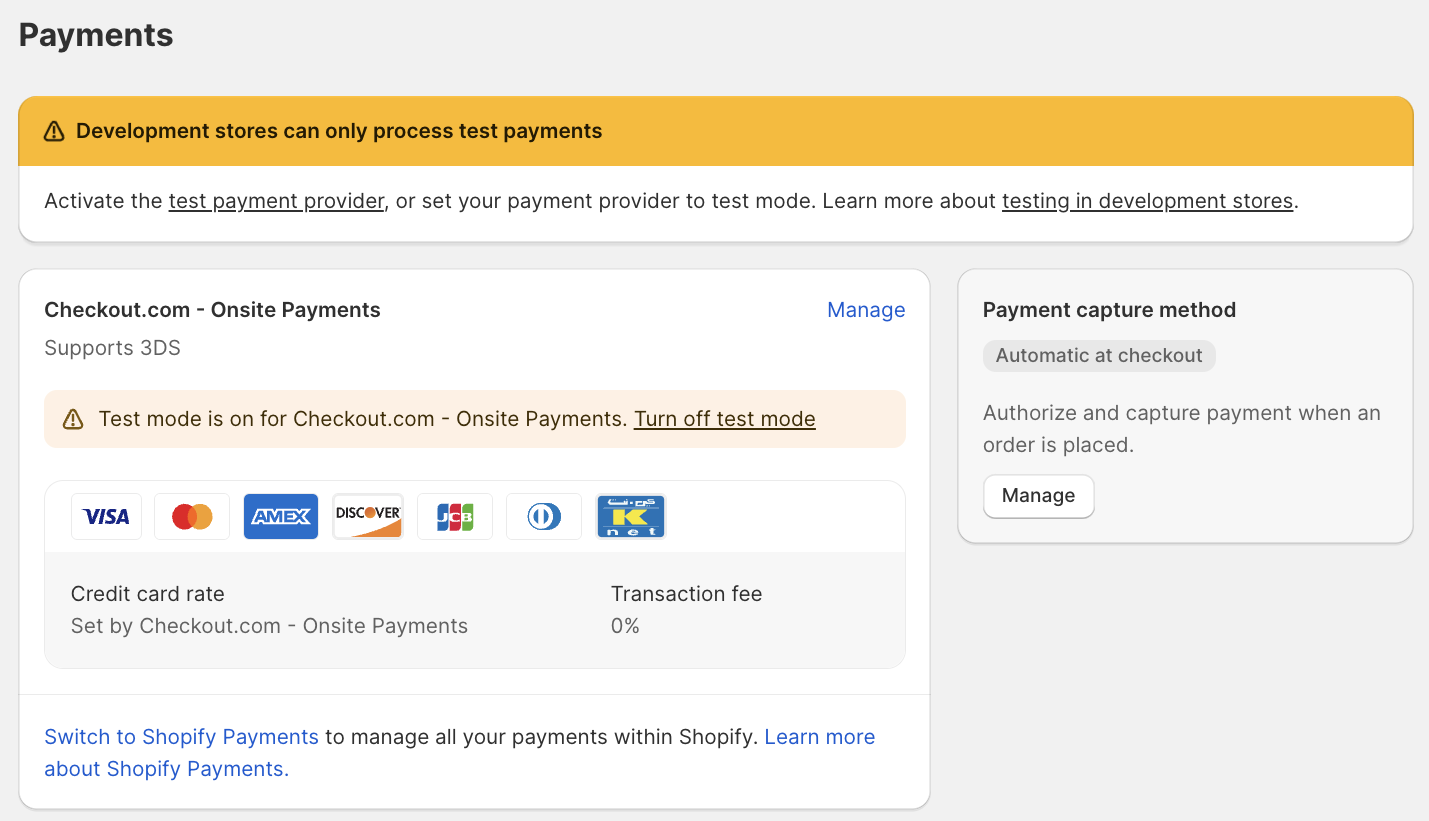The width and height of the screenshot is (1429, 821).
Task: Click the Automatic at checkout badge
Action: point(1099,356)
